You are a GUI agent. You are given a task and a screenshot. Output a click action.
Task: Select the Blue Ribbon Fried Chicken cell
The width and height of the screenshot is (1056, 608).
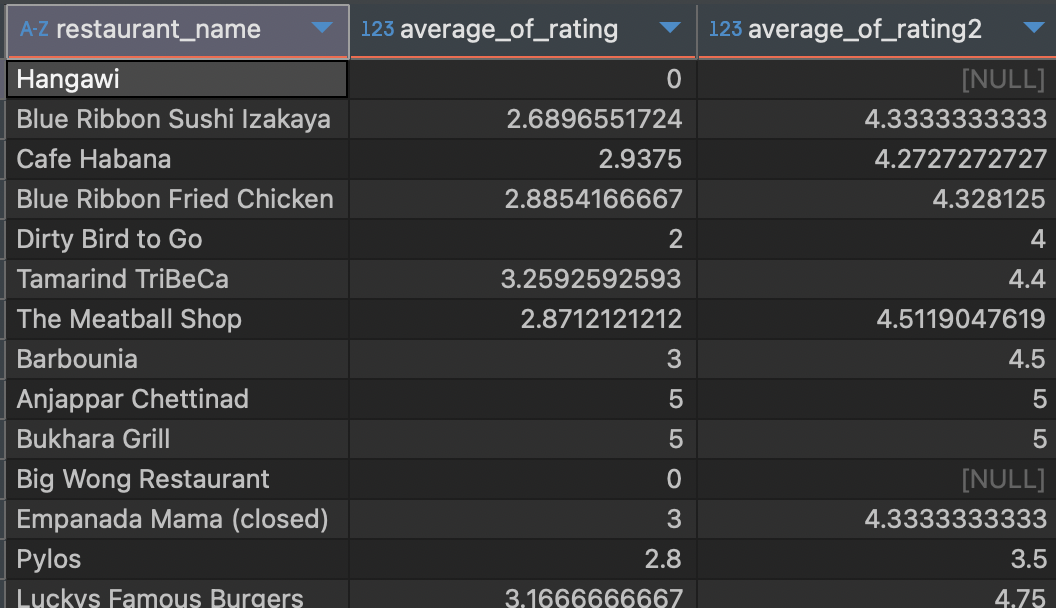click(x=178, y=199)
